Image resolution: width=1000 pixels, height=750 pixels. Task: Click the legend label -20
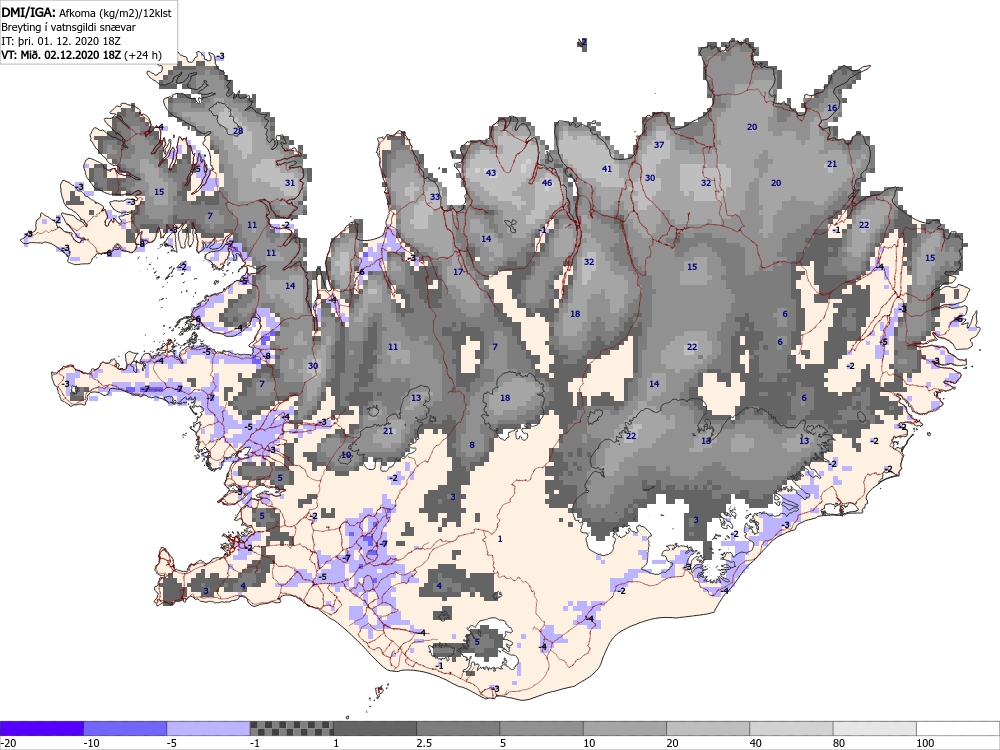pyautogui.click(x=8, y=743)
